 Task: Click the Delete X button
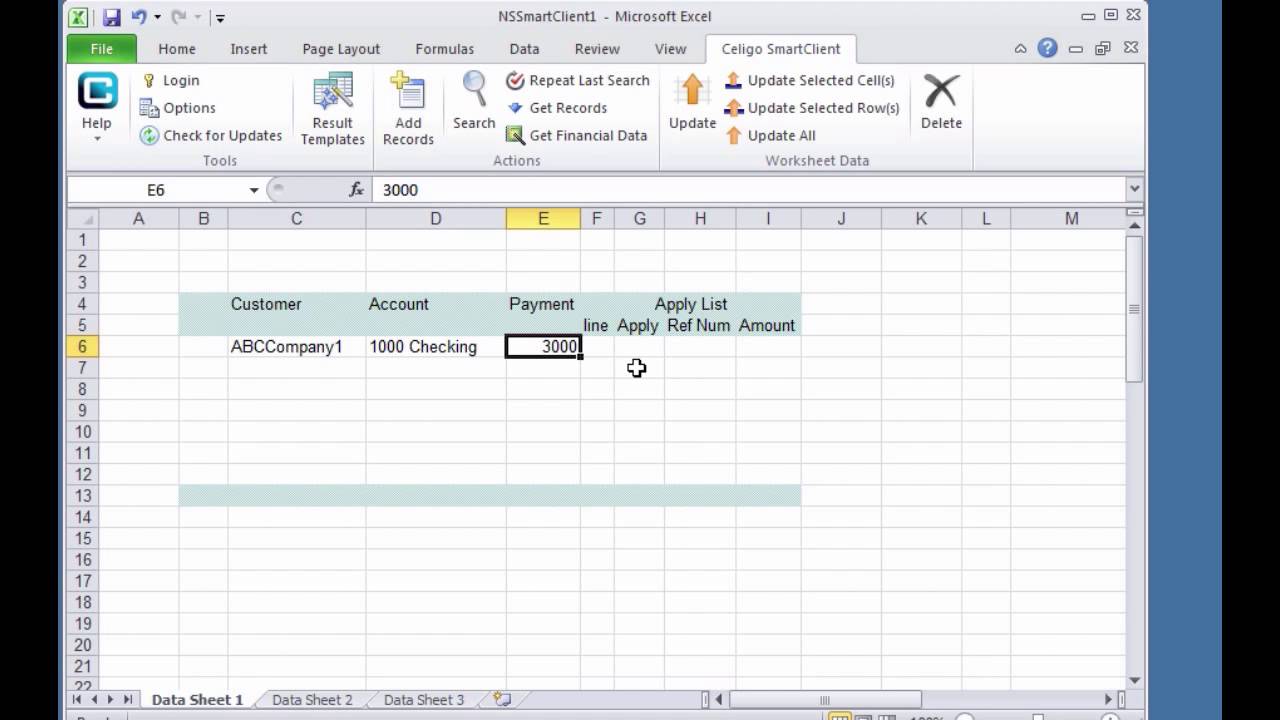[x=941, y=100]
